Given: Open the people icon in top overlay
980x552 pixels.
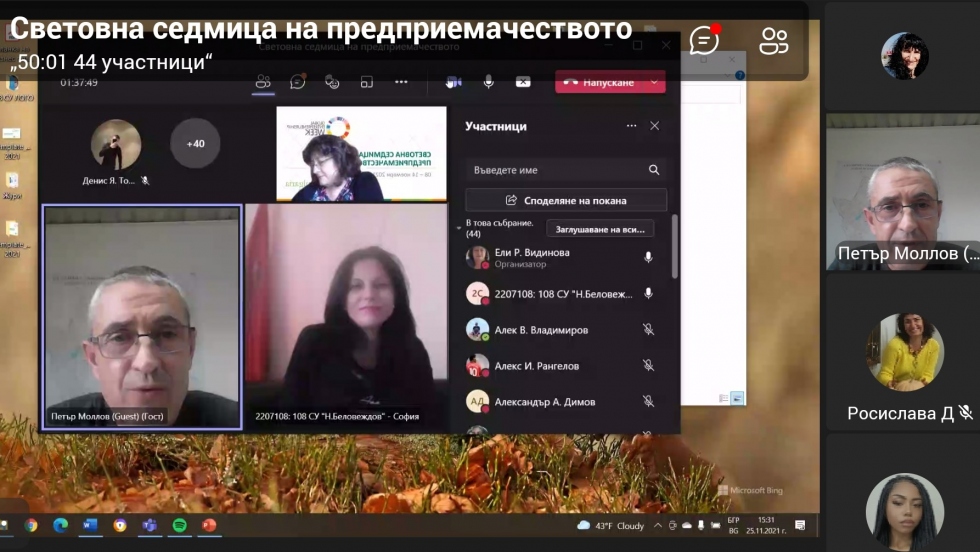Looking at the screenshot, I should (774, 41).
